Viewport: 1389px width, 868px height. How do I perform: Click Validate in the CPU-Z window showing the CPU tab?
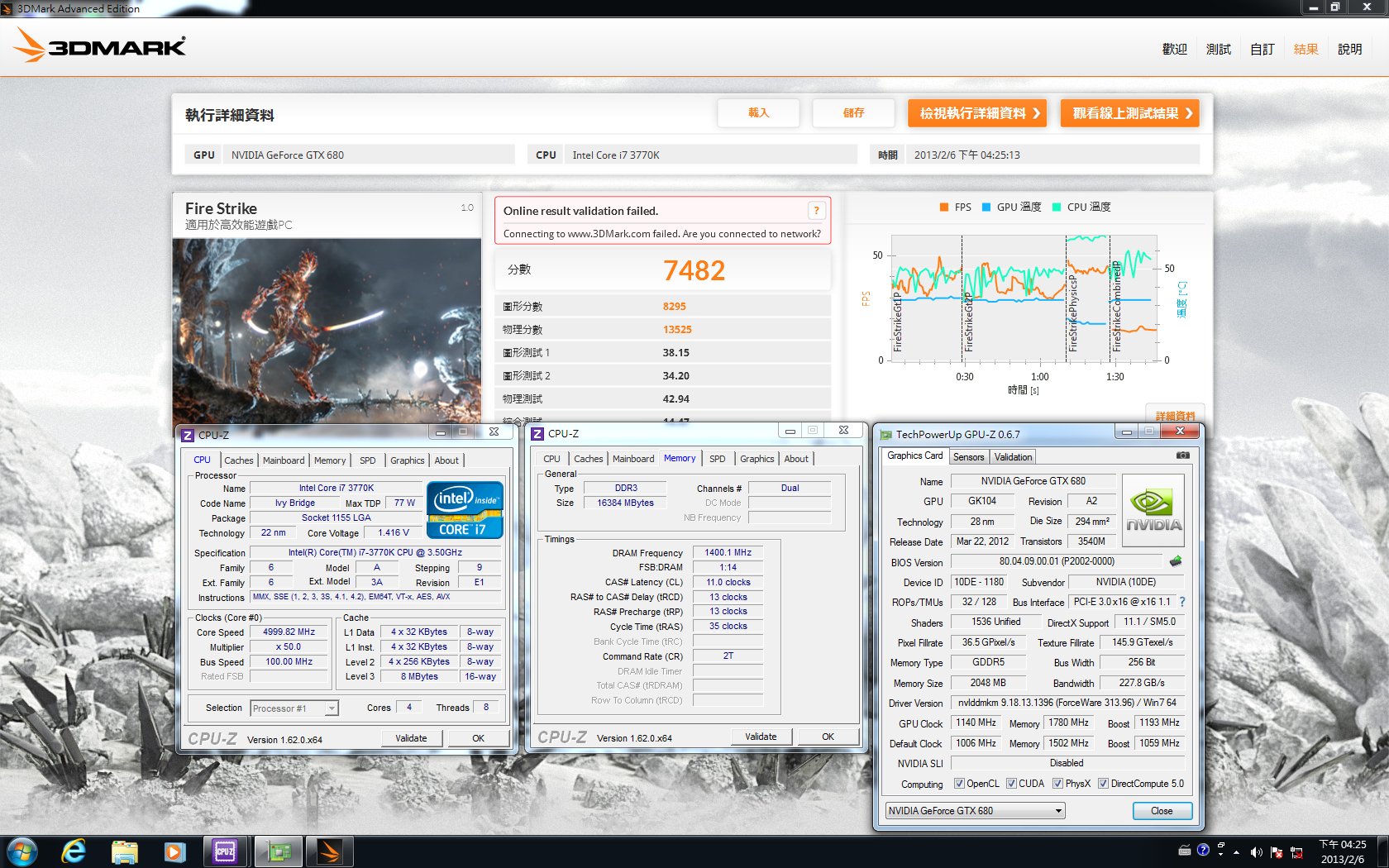point(411,738)
